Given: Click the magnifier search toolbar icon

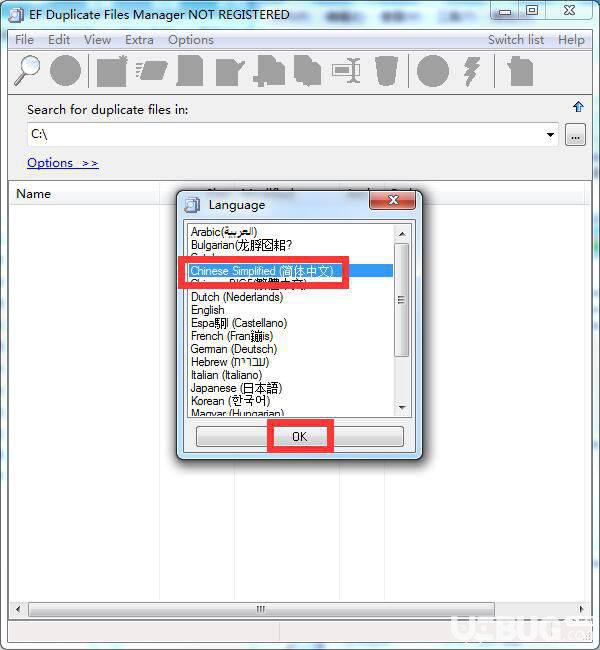Looking at the screenshot, I should (27, 70).
